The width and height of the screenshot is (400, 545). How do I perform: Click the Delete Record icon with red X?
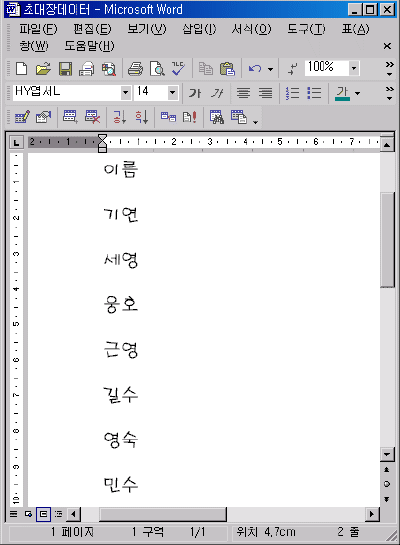(92, 117)
